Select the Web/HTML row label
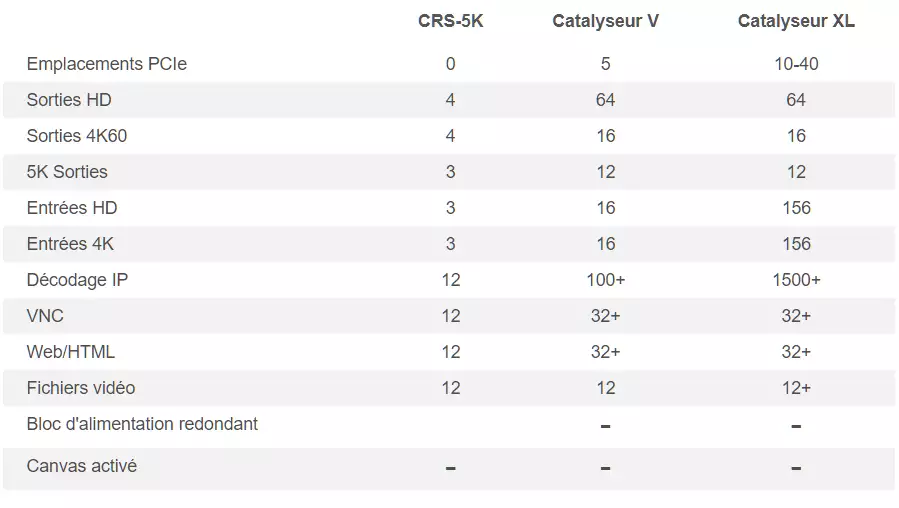This screenshot has height=508, width=899. (x=71, y=351)
